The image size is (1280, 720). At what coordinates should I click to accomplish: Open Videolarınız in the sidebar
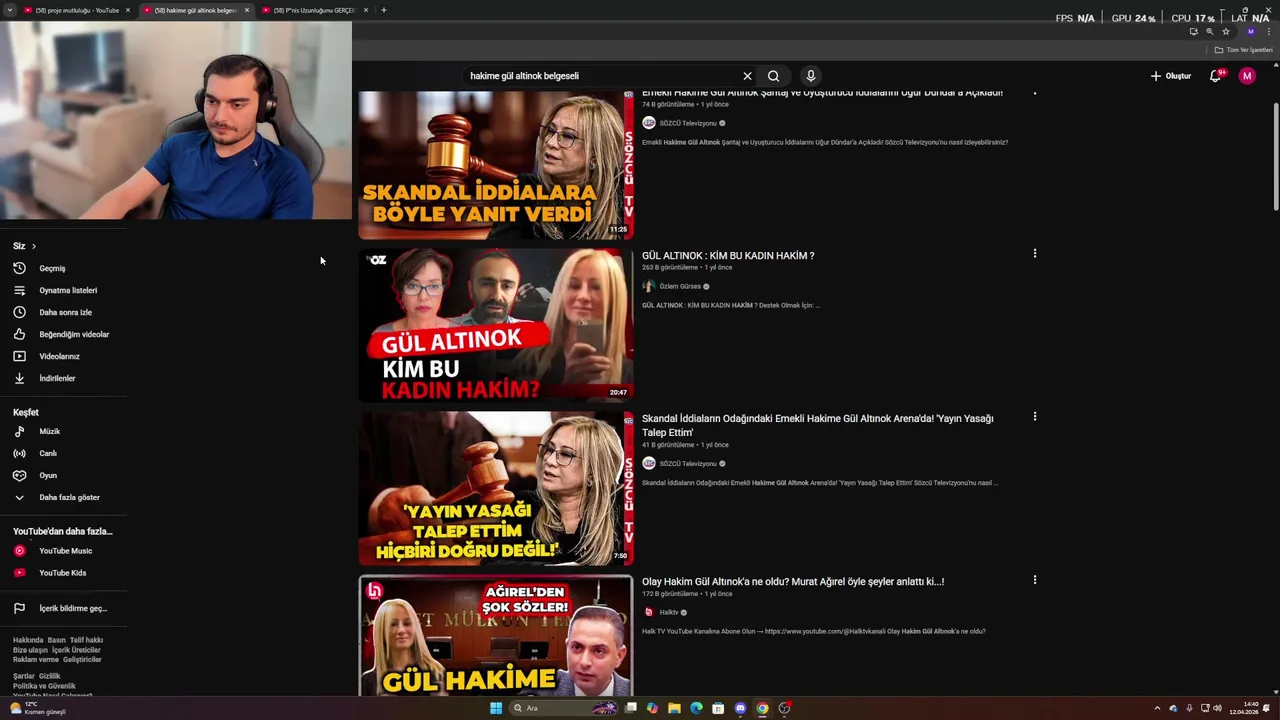point(59,356)
